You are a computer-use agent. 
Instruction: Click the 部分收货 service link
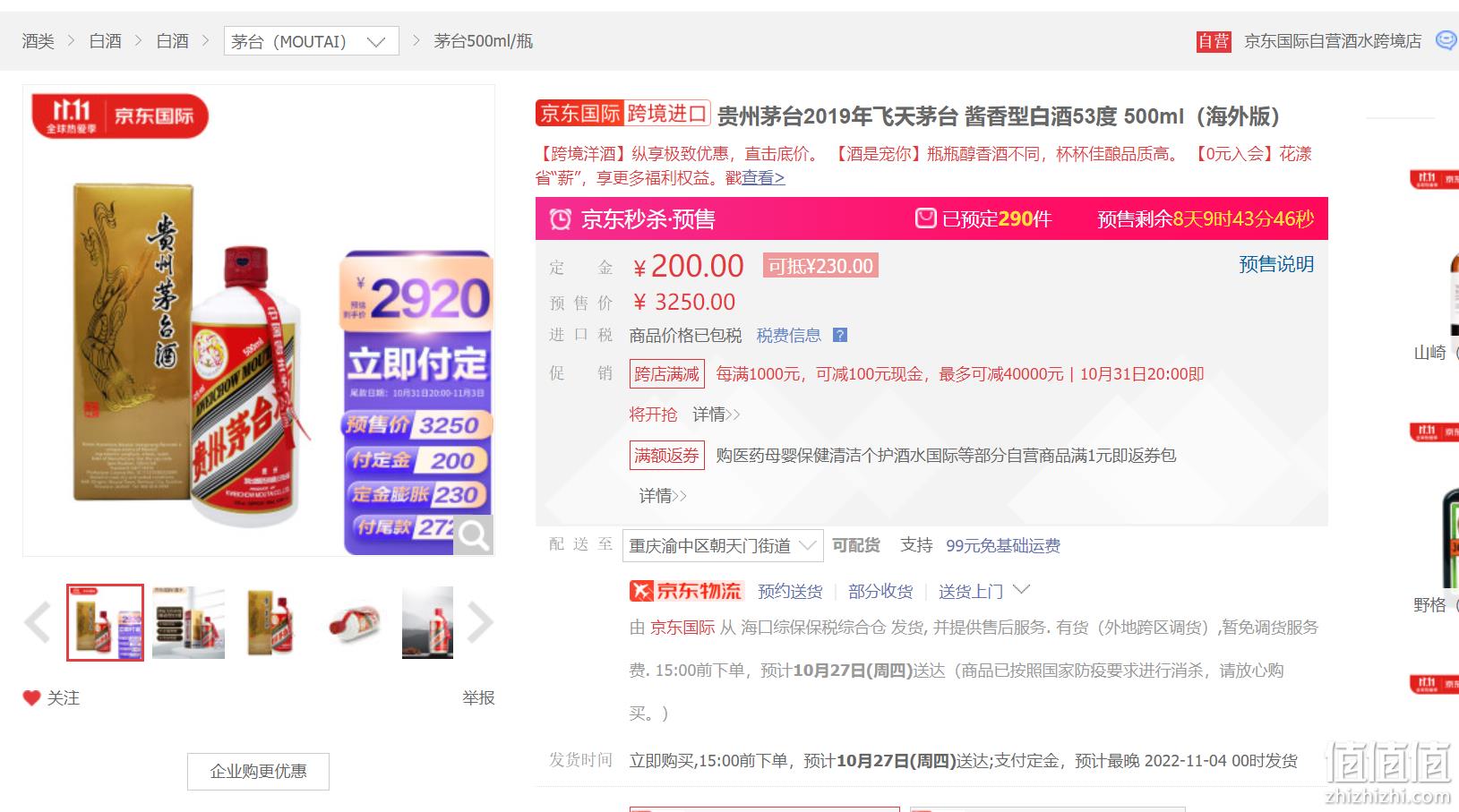click(x=880, y=592)
